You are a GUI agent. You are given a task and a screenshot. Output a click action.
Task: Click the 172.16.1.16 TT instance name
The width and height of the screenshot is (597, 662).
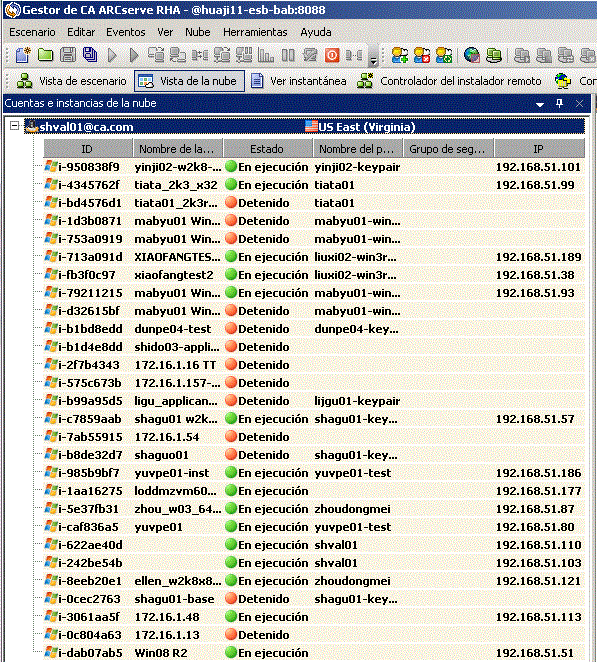coord(175,365)
